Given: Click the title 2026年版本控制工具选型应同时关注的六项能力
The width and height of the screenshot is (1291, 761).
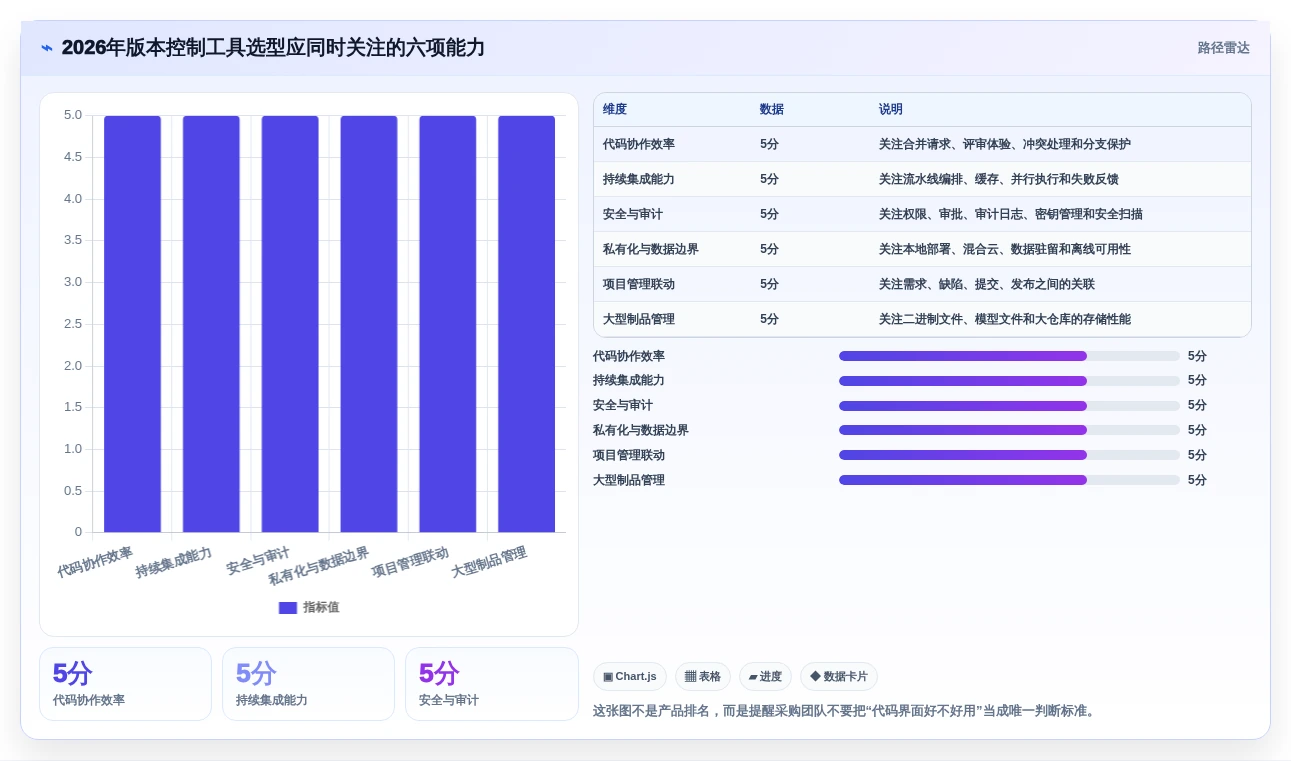Looking at the screenshot, I should coord(273,47).
